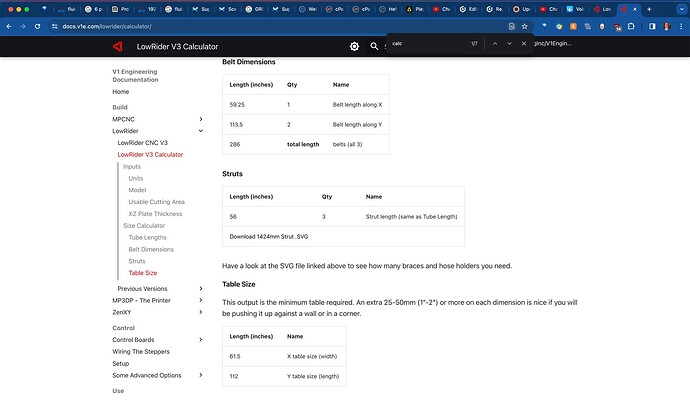
Task: Open the Setup link in the sidebar
Action: [x=121, y=363]
